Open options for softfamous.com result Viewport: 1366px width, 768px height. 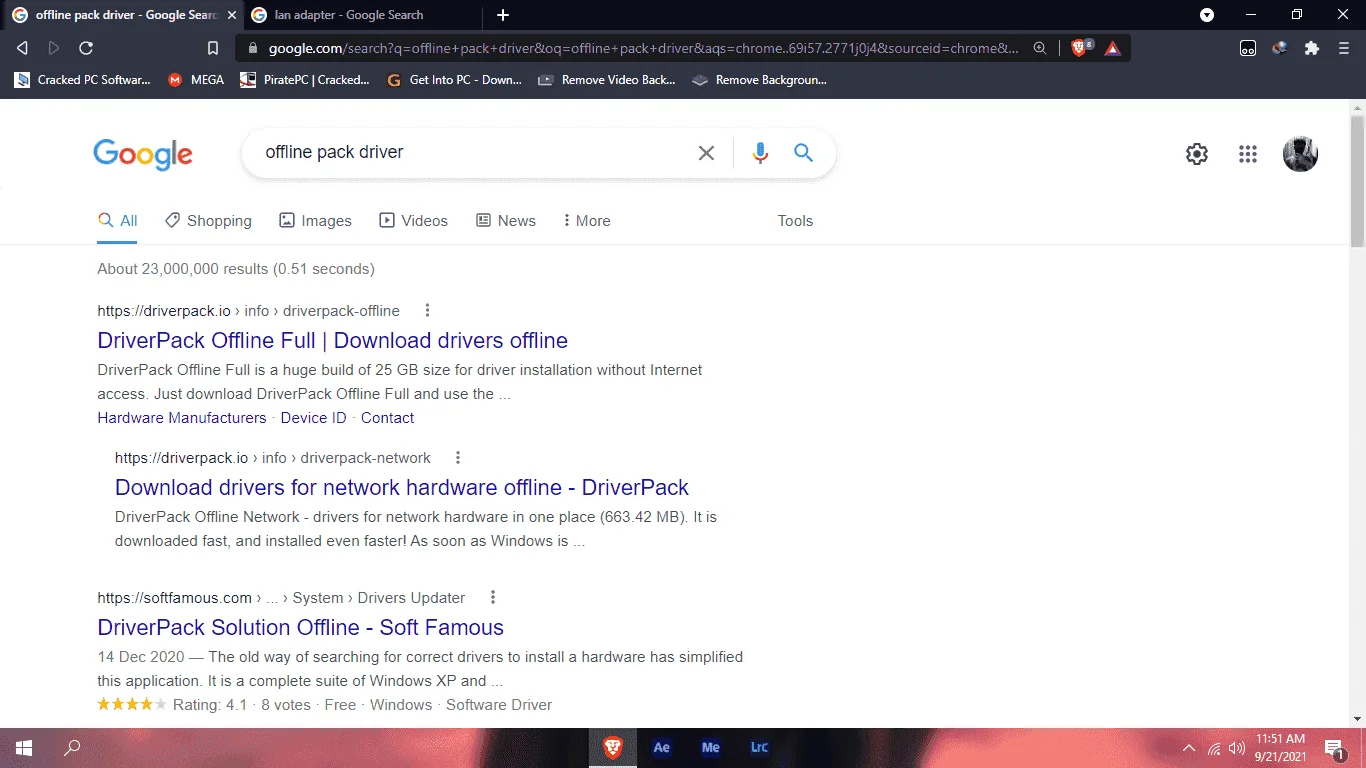click(x=493, y=598)
